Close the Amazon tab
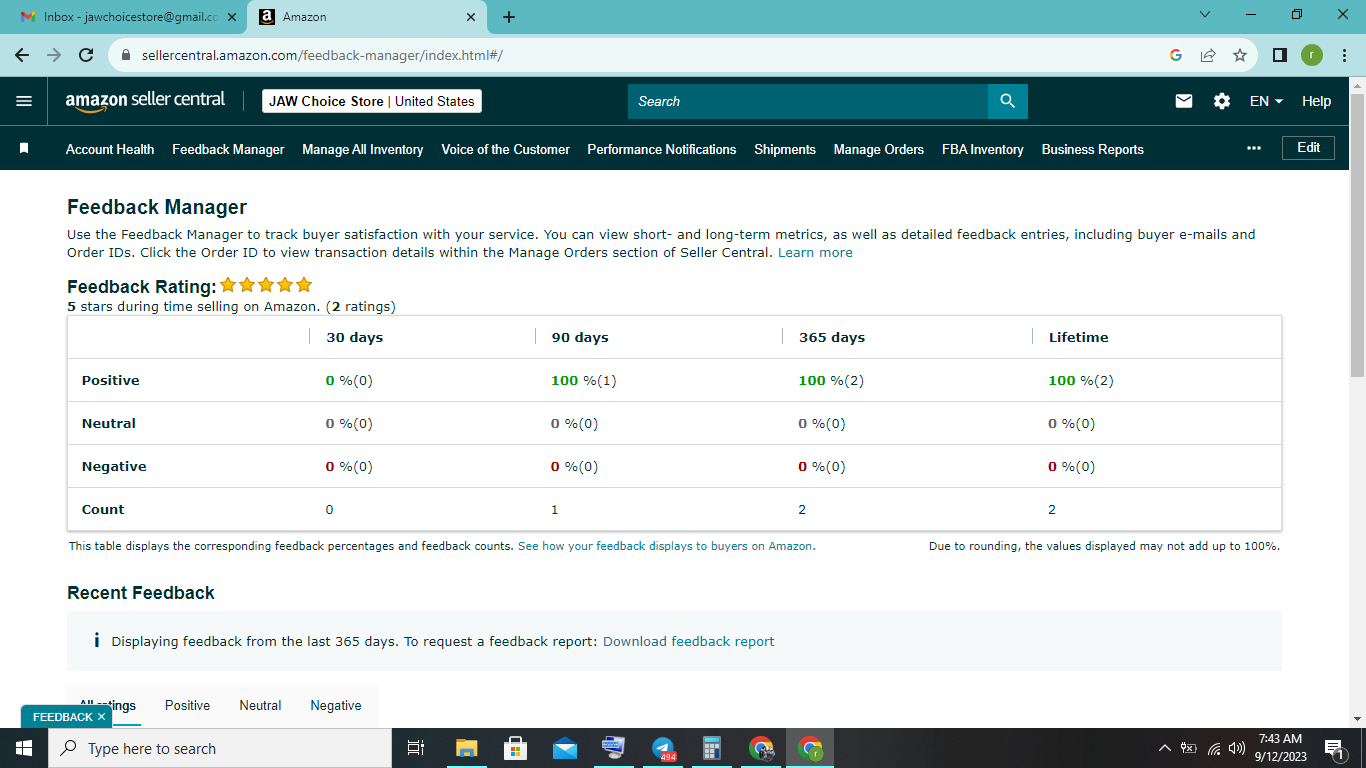This screenshot has height=768, width=1366. click(x=471, y=17)
